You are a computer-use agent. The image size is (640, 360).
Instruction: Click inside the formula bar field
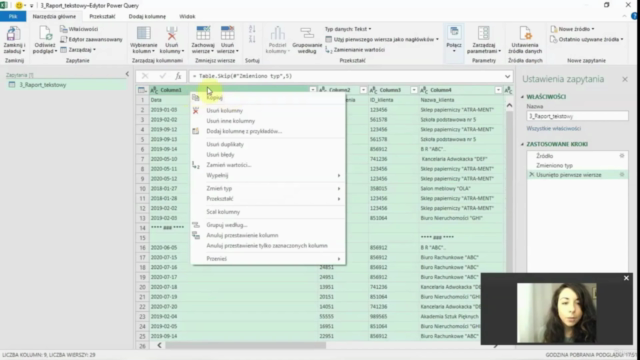(346, 76)
